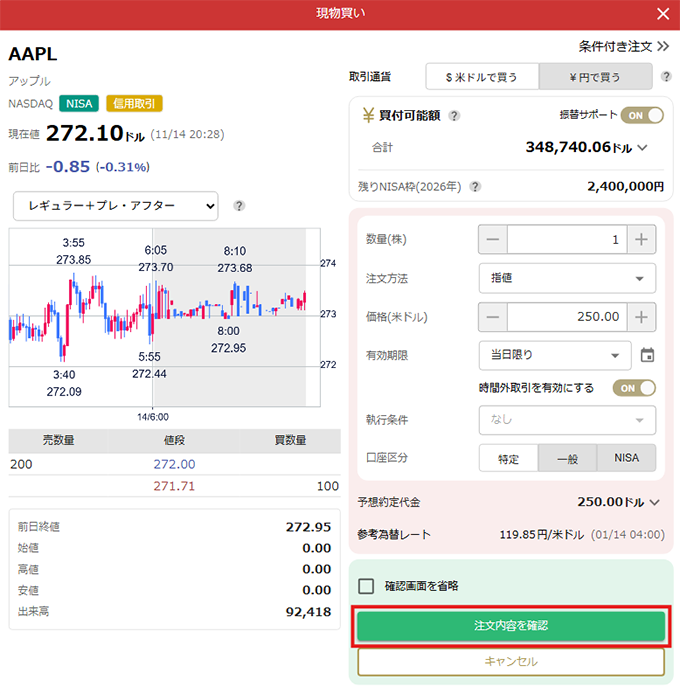Select 一般 account type
Image resolution: width=680 pixels, height=693 pixels.
[x=568, y=458]
